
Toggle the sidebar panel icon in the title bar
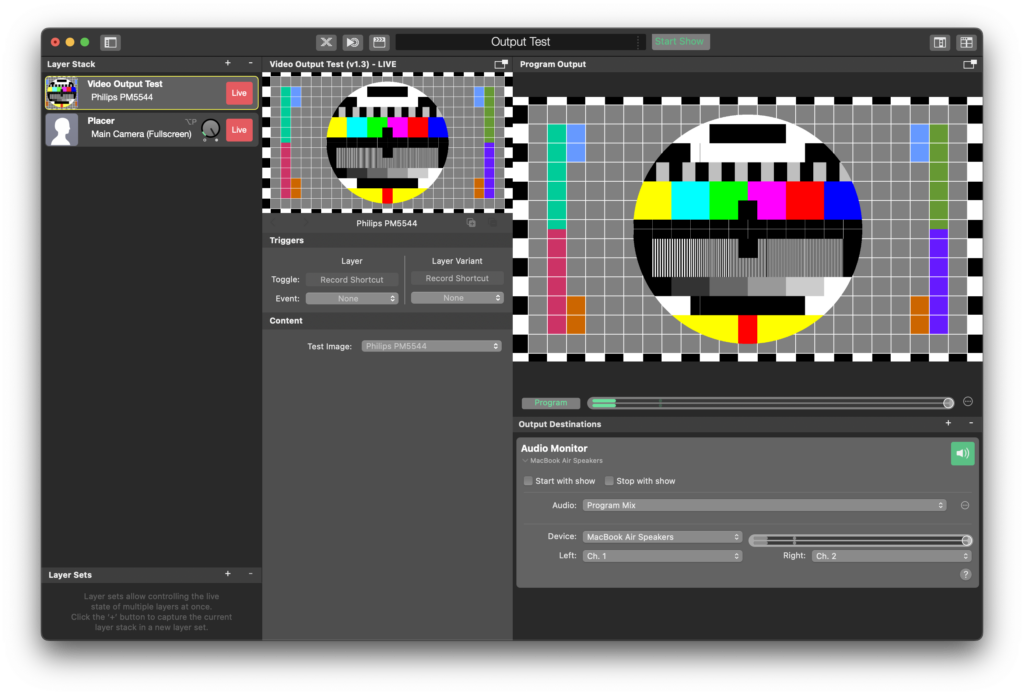[x=110, y=42]
